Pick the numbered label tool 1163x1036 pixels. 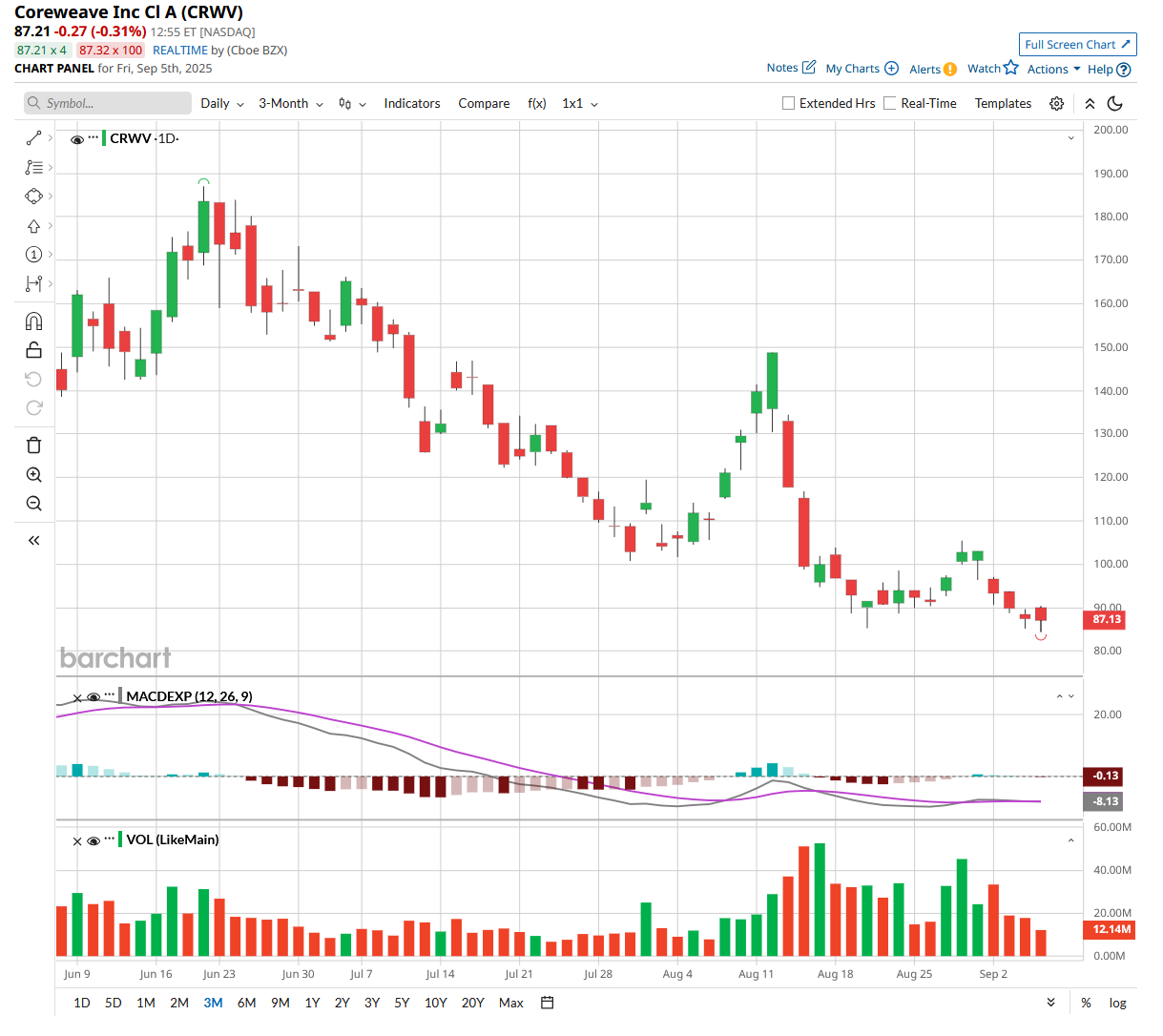click(33, 255)
